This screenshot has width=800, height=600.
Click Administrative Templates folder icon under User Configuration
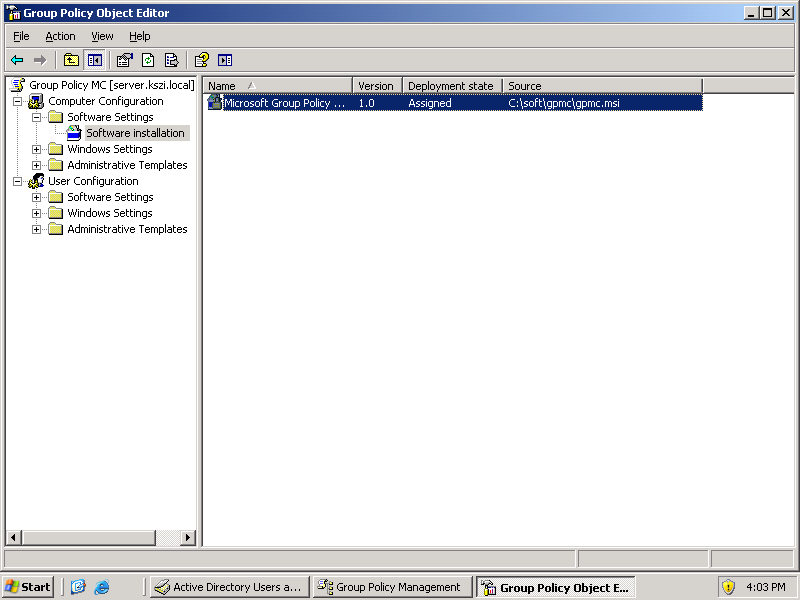[x=55, y=229]
